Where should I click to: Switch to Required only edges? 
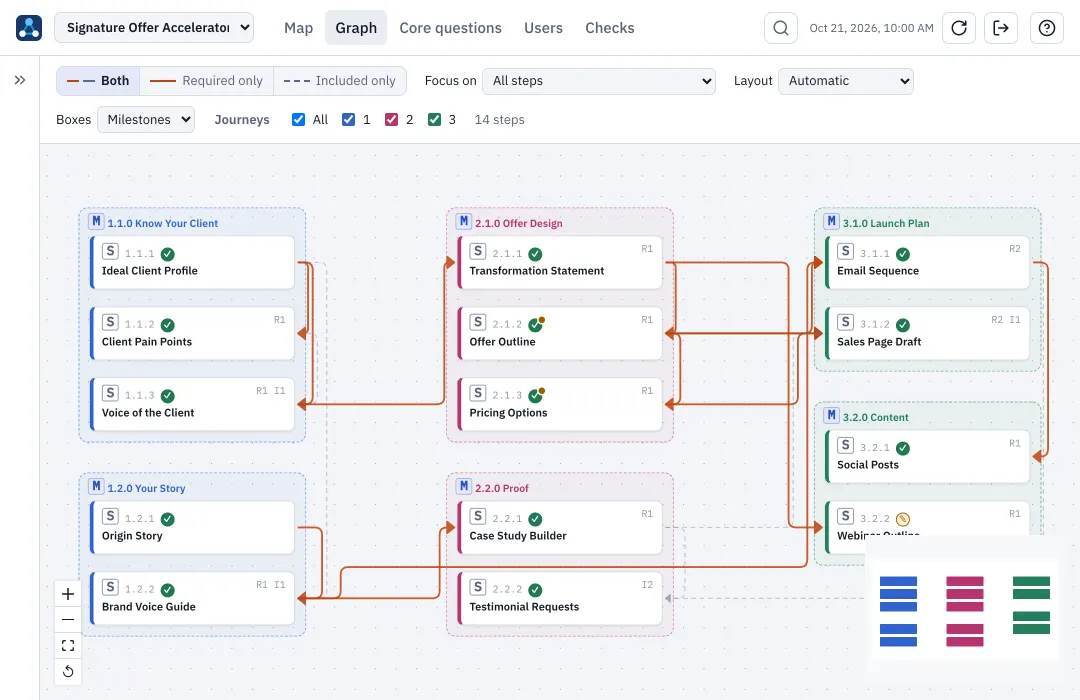(x=207, y=81)
